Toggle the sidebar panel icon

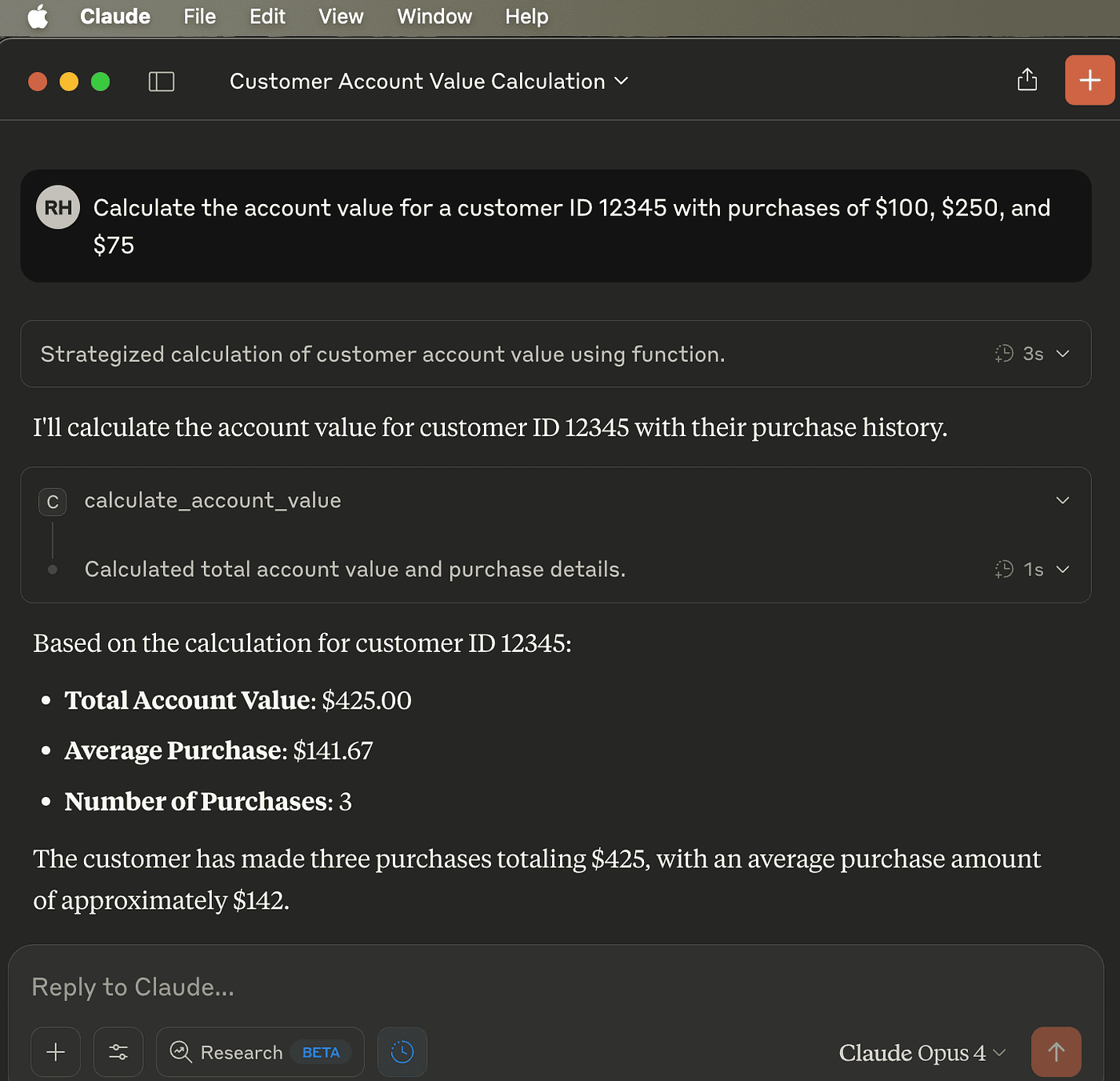(x=162, y=82)
